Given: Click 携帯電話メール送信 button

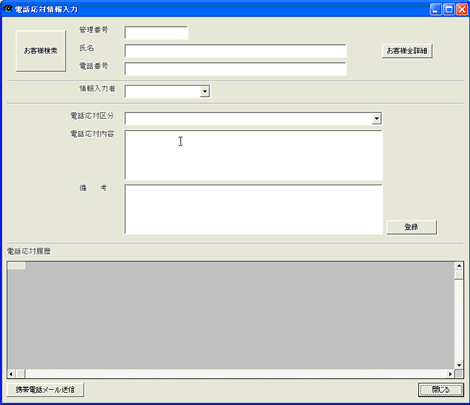Looking at the screenshot, I should coord(45,390).
